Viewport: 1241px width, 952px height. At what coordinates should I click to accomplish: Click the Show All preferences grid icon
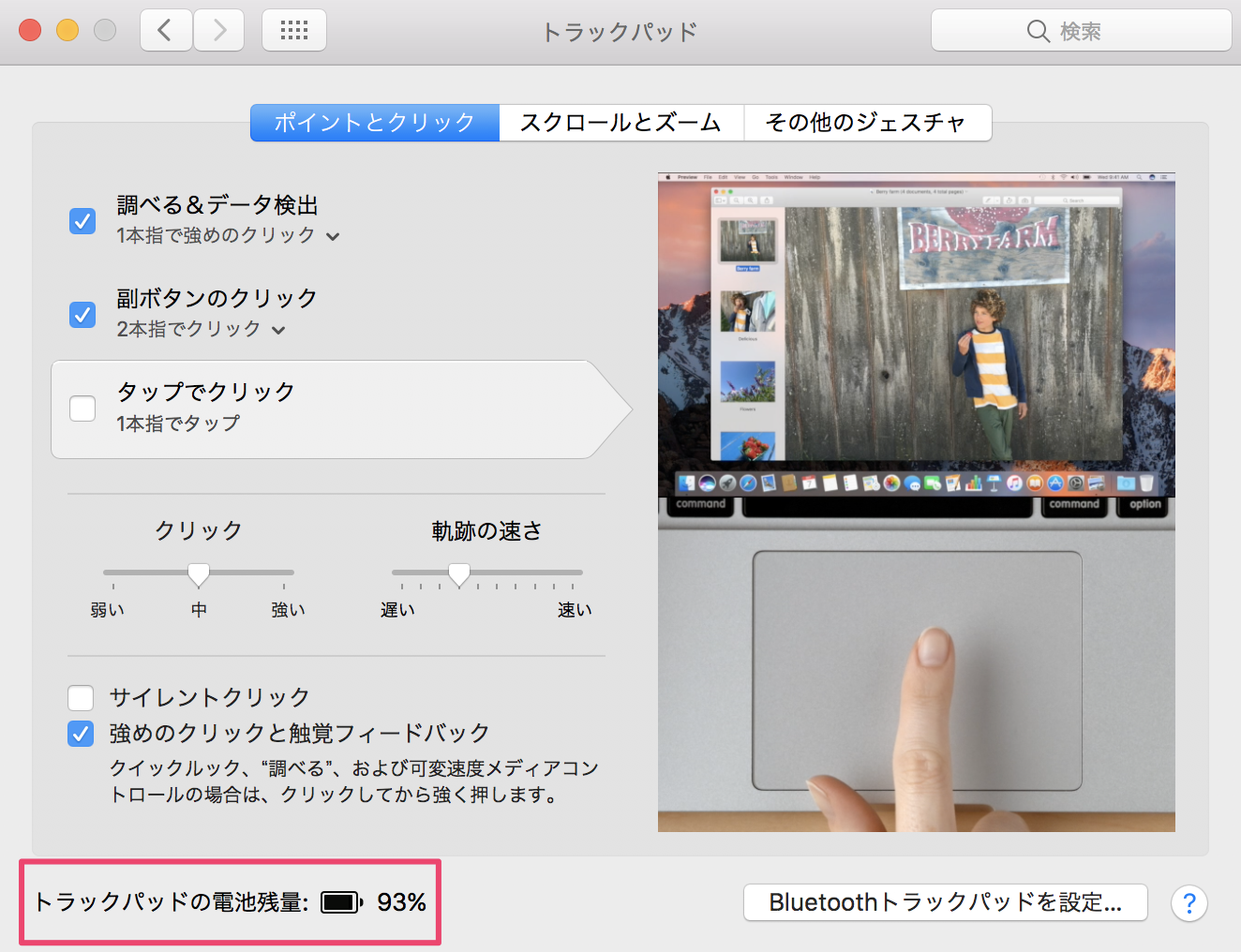point(293,29)
